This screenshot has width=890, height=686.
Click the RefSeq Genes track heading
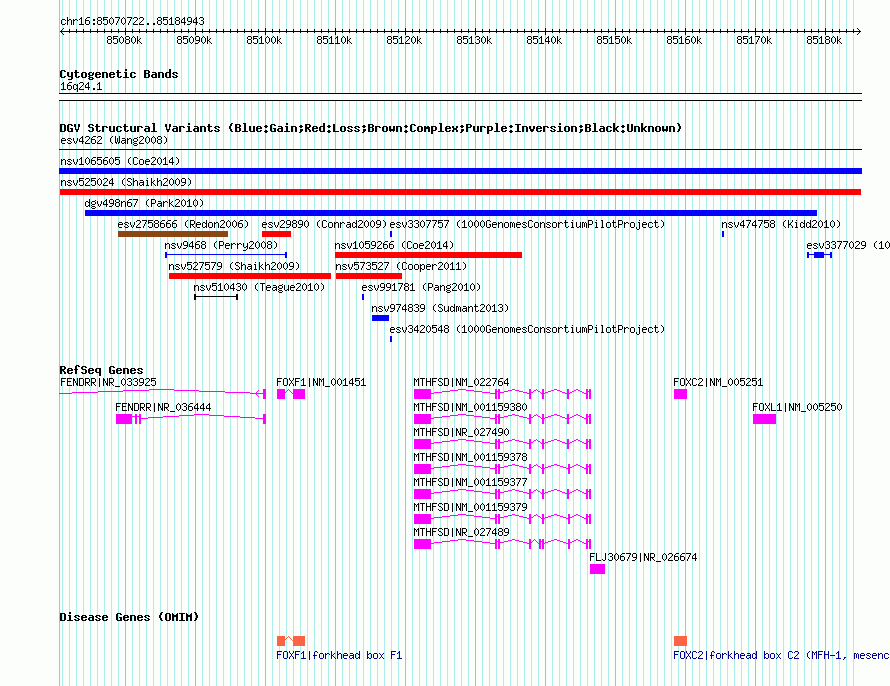click(x=101, y=370)
